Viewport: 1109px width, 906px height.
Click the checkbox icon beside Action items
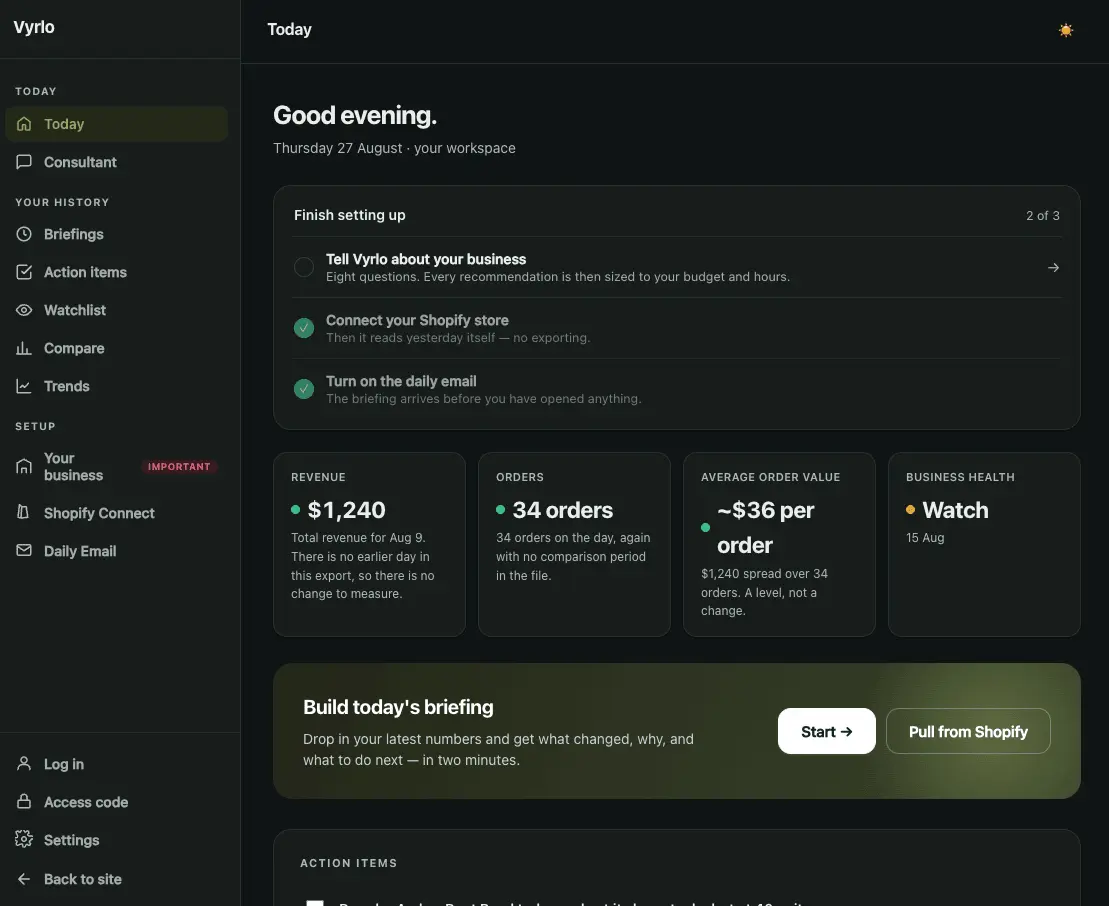pos(24,272)
